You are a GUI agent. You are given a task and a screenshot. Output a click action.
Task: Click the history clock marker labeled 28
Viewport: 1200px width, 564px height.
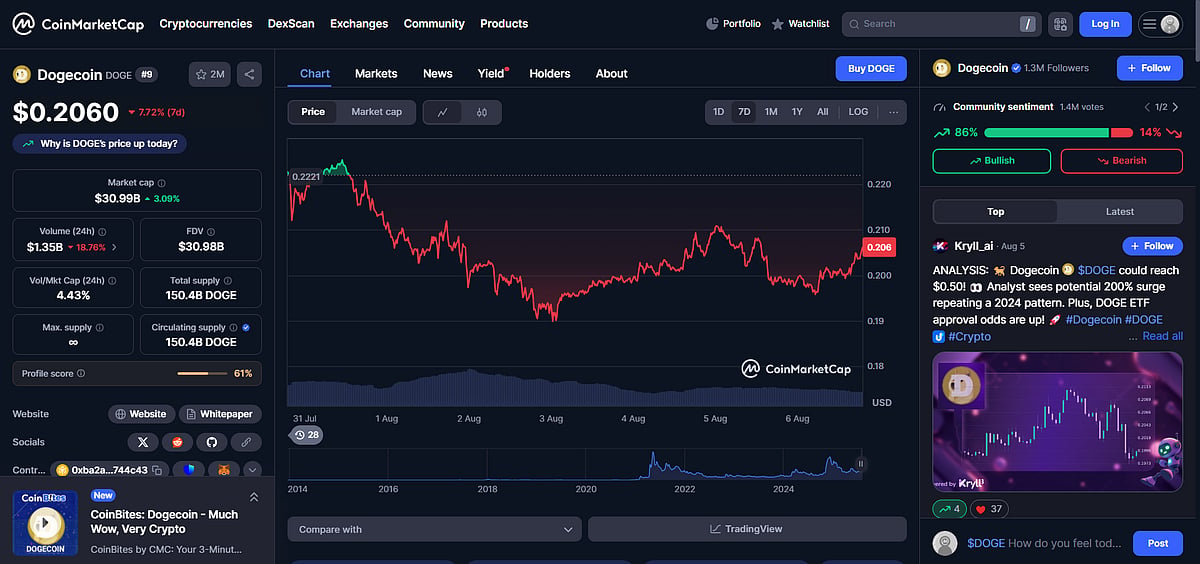306,435
